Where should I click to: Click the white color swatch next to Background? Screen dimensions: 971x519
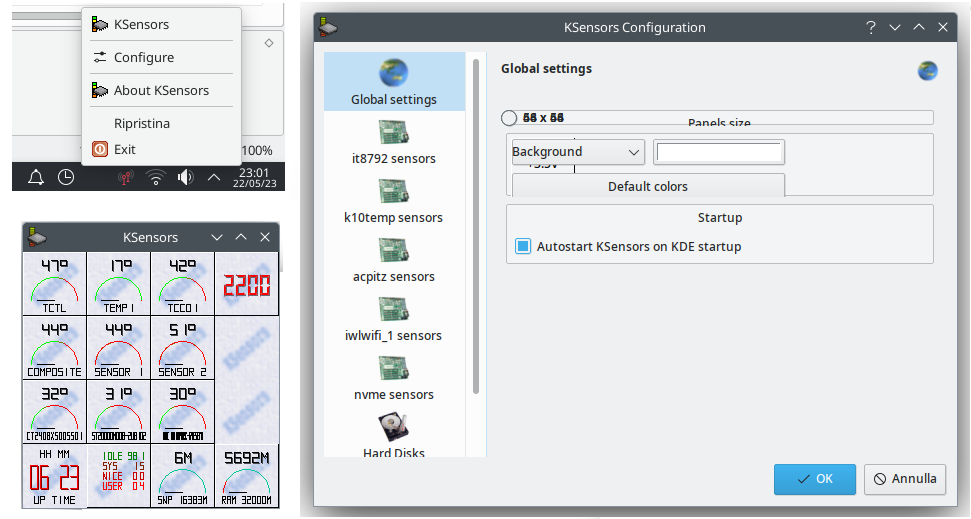tap(719, 152)
